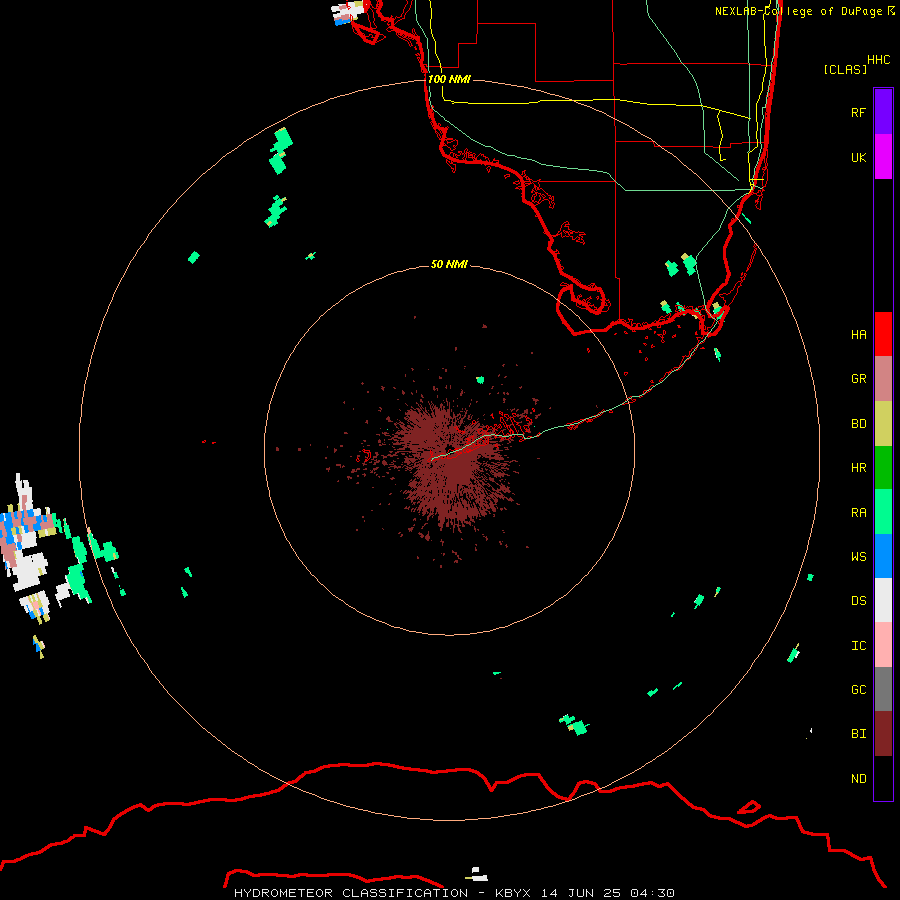Click the ND legend label
This screenshot has height=900, width=900.
pos(858,778)
